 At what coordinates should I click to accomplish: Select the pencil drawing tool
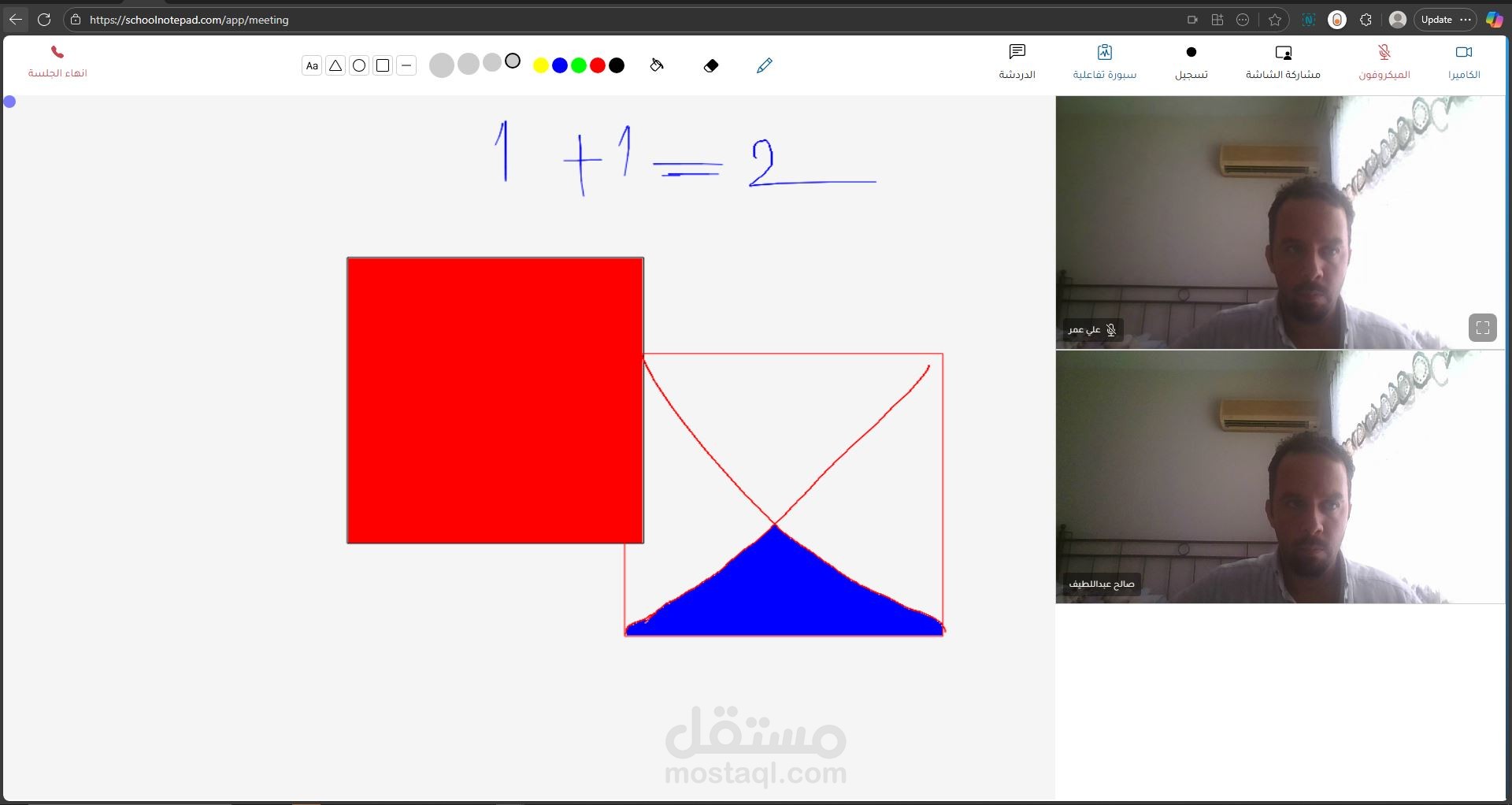[x=765, y=65]
